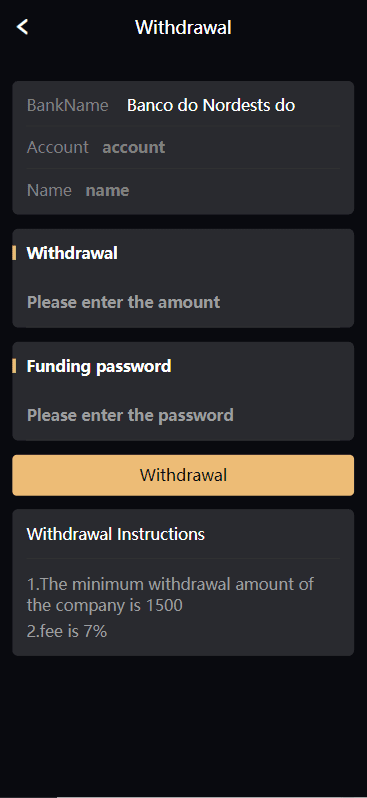This screenshot has width=367, height=798.
Task: Click the minimum withdrawal amount instruction text
Action: point(171,594)
